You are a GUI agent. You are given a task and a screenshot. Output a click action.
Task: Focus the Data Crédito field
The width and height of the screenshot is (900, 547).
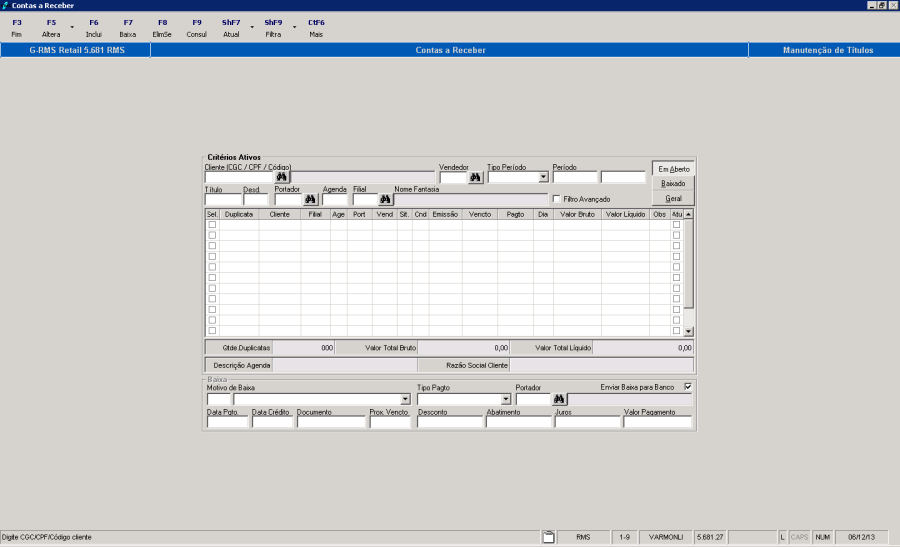click(x=272, y=422)
